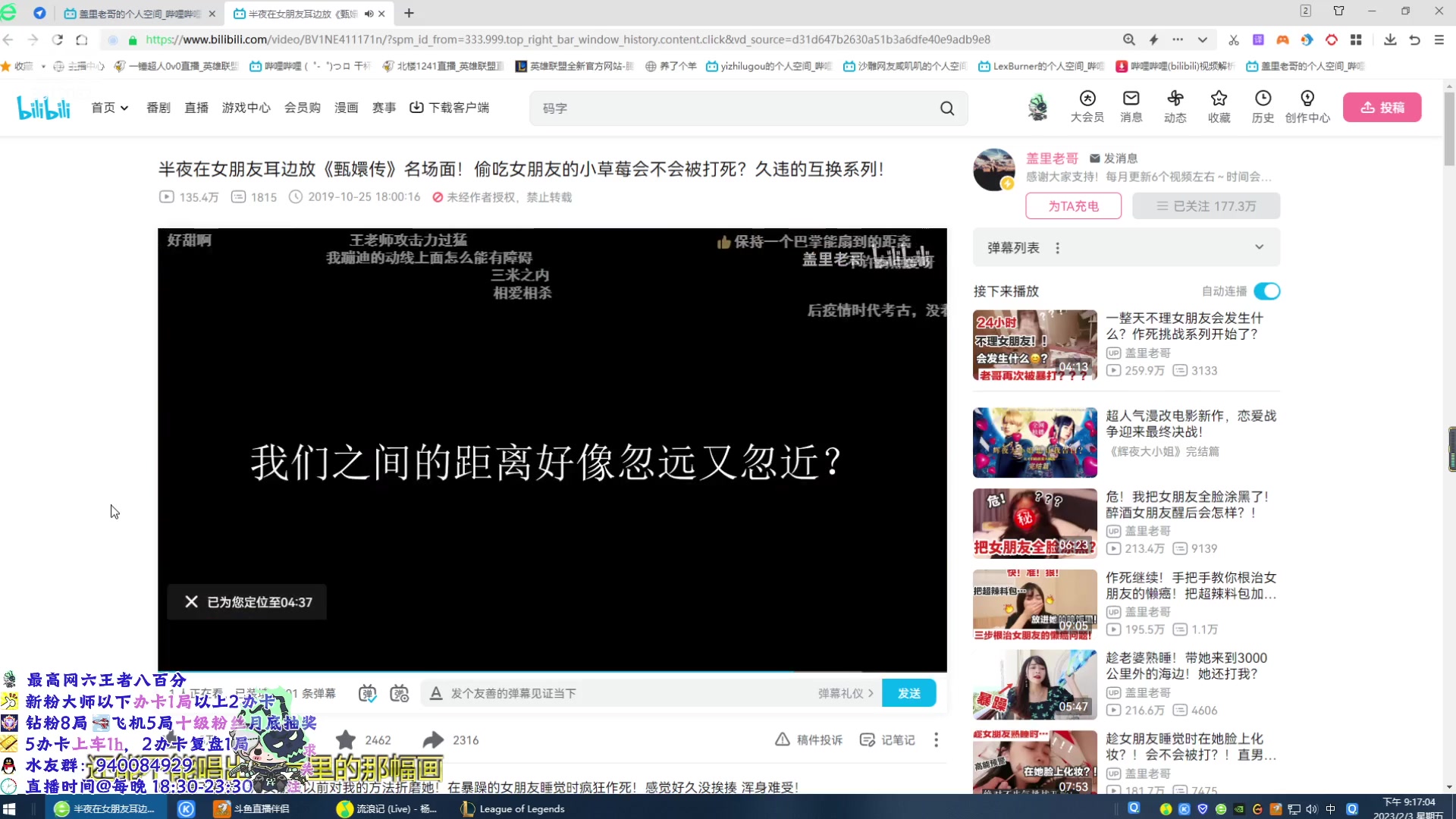Click browser home icon
Image resolution: width=1456 pixels, height=819 pixels.
82,39
